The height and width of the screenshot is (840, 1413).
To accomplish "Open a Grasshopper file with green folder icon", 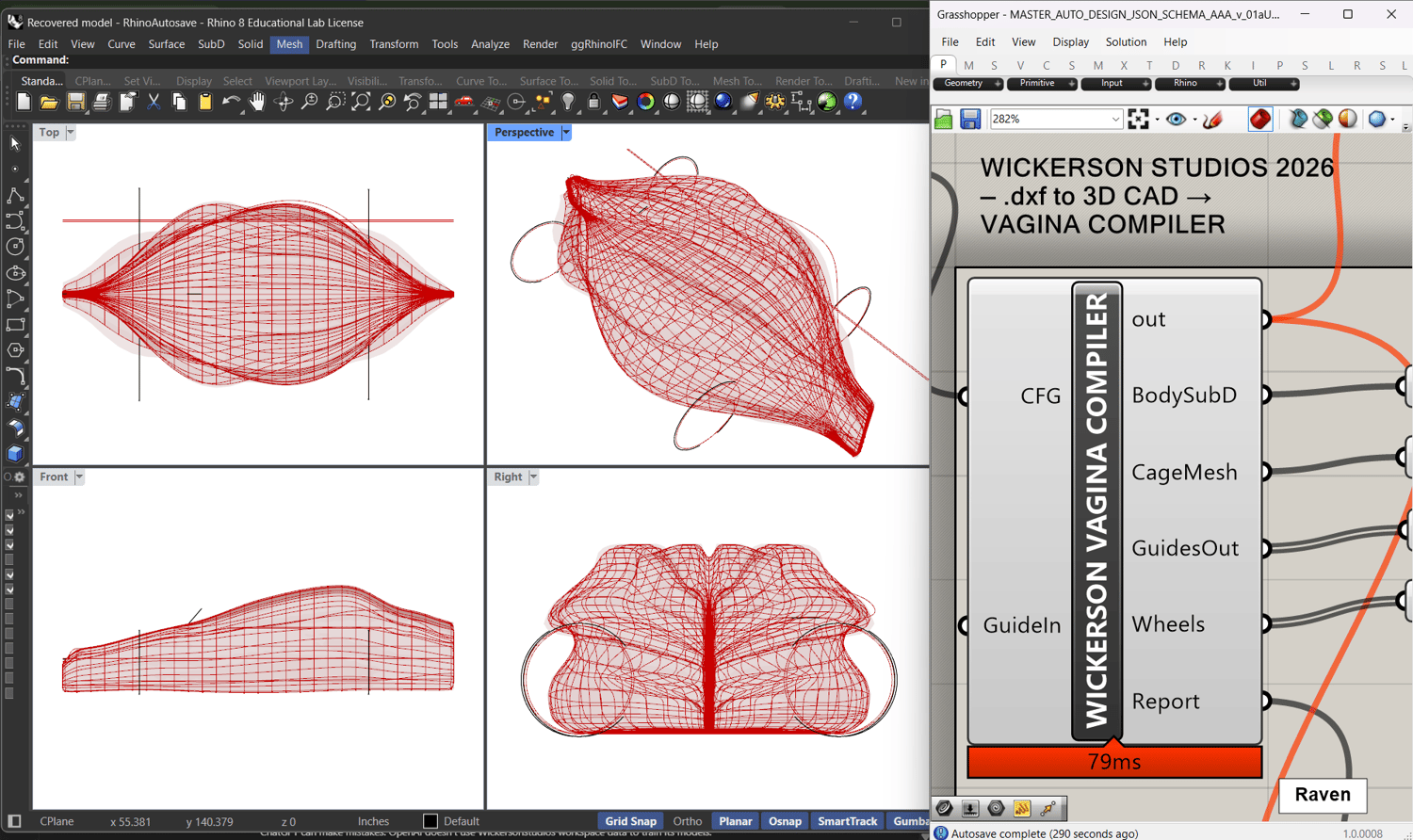I will [944, 120].
